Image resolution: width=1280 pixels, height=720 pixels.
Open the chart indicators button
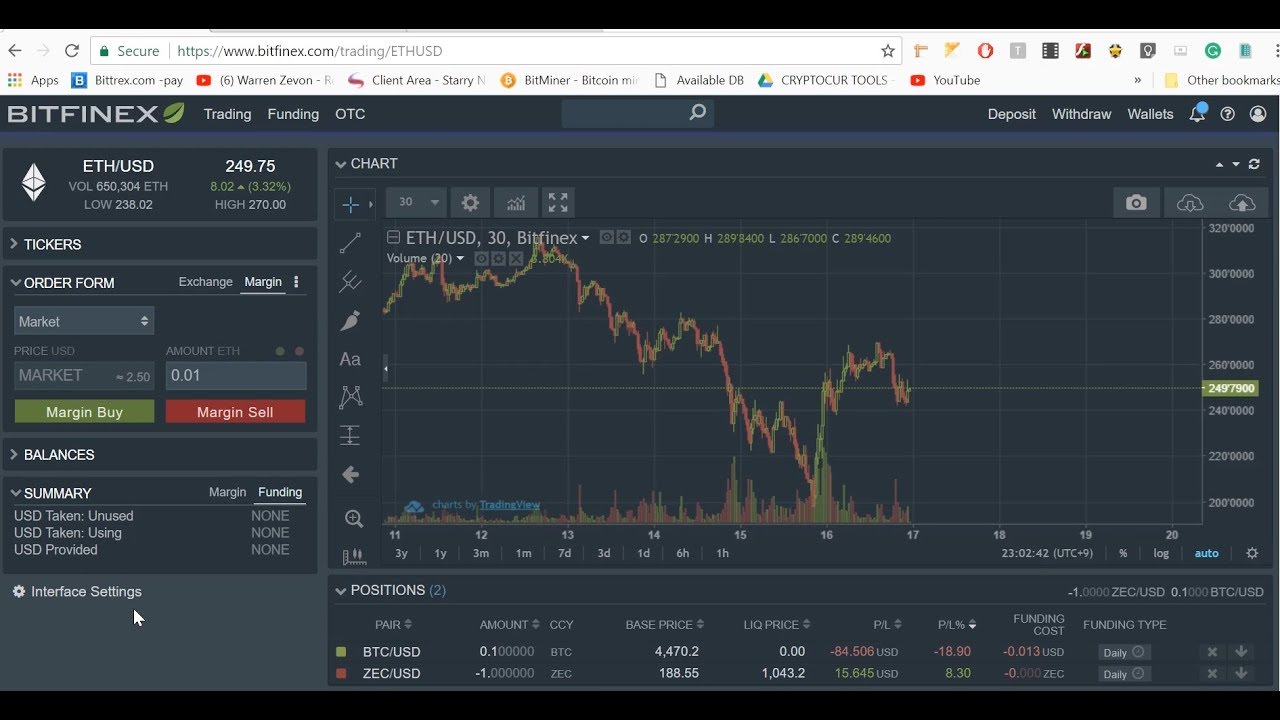coord(516,202)
